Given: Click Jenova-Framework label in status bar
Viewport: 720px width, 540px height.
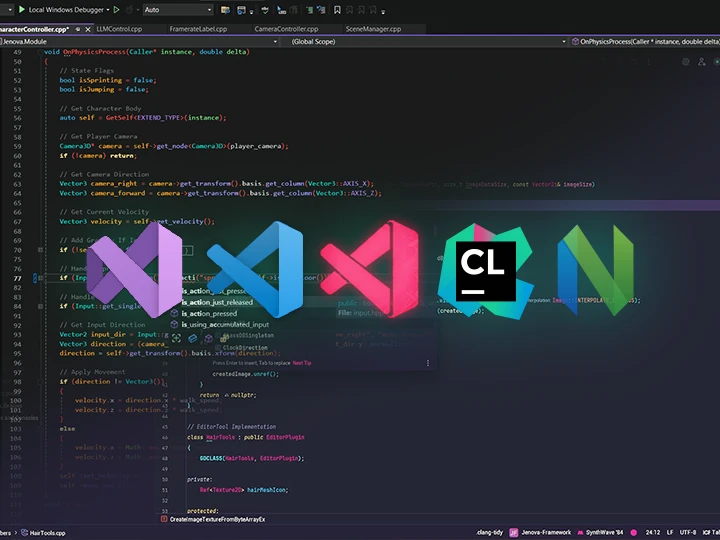Looking at the screenshot, I should [546, 533].
